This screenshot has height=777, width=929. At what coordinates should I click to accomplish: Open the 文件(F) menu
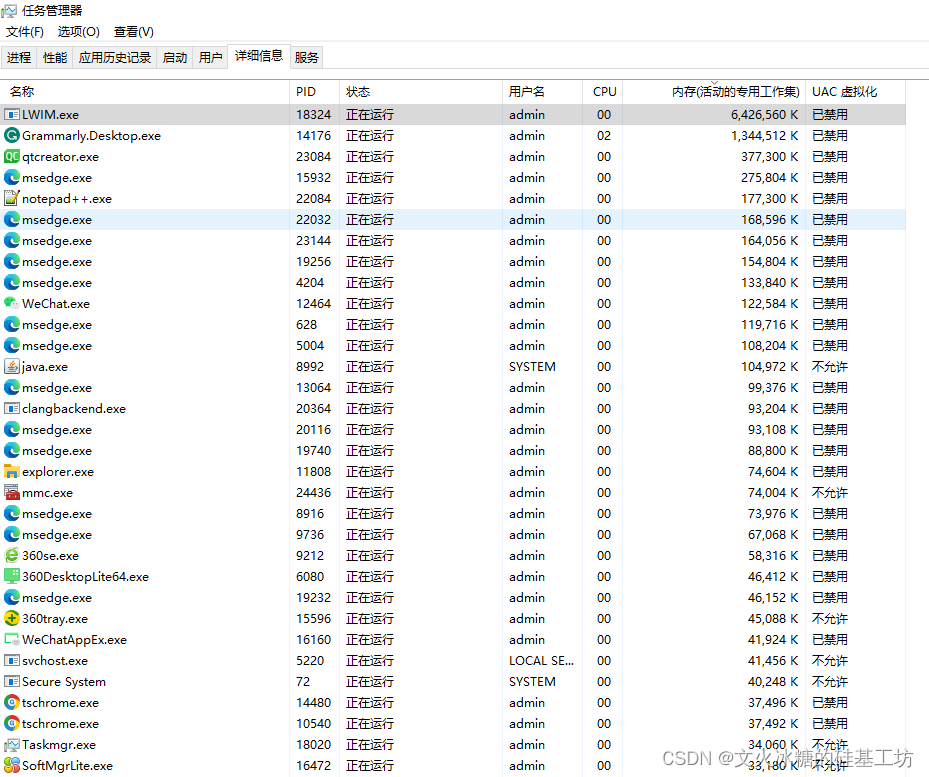pyautogui.click(x=25, y=31)
